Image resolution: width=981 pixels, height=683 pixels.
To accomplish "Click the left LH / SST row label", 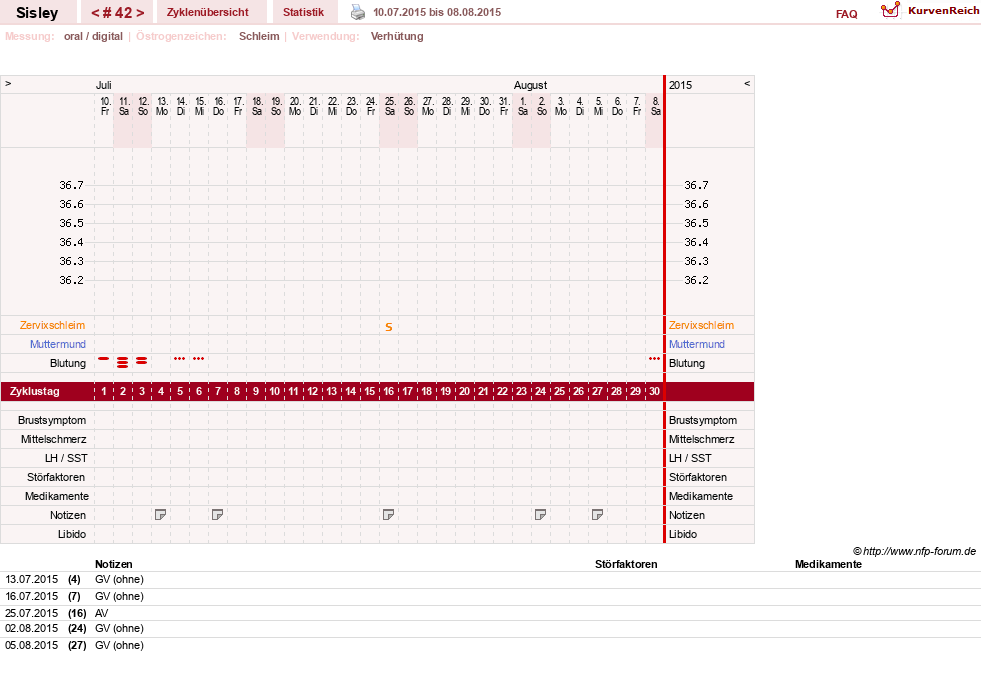I will (66, 458).
